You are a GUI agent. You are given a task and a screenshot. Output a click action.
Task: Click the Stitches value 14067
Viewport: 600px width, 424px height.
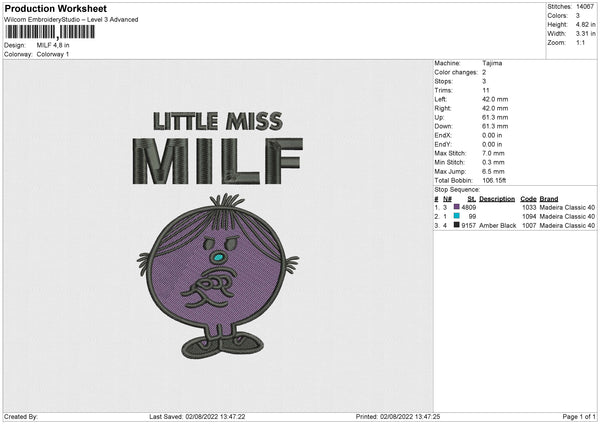[x=585, y=7]
